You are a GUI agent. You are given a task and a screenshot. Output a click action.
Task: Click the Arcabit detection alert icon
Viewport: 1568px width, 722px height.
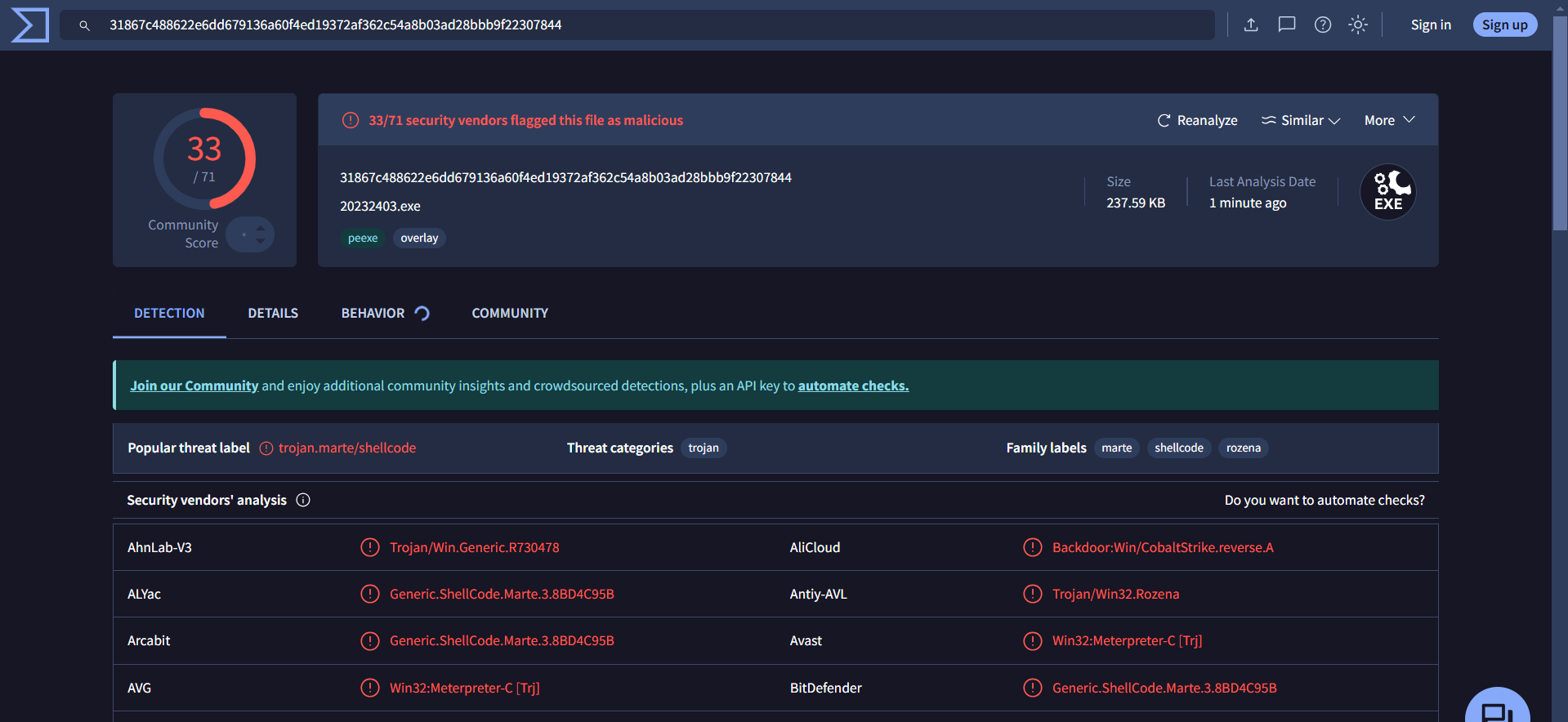(x=370, y=640)
